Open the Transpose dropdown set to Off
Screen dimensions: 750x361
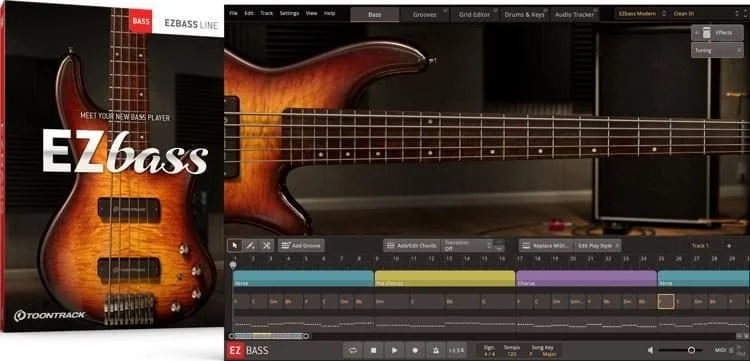point(467,246)
